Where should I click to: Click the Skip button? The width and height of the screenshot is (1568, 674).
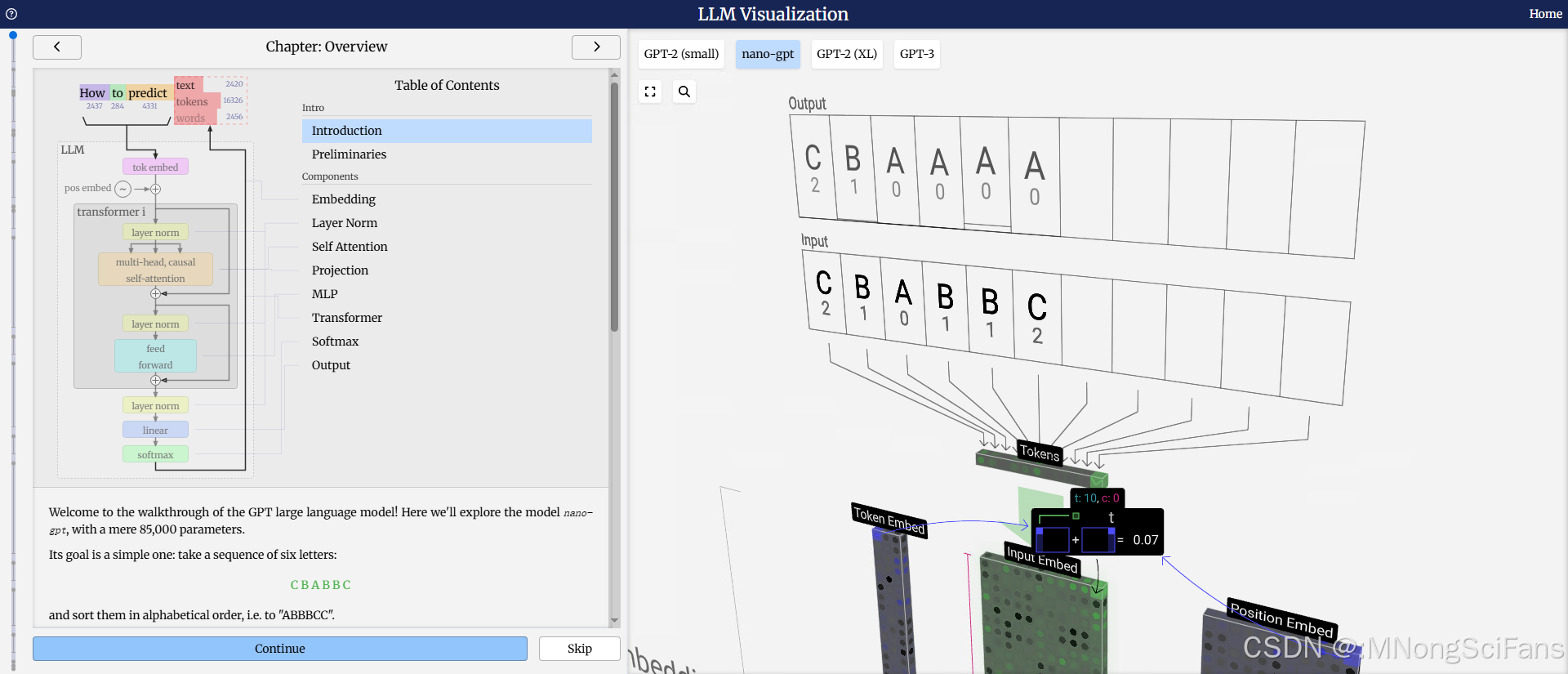[x=580, y=649]
